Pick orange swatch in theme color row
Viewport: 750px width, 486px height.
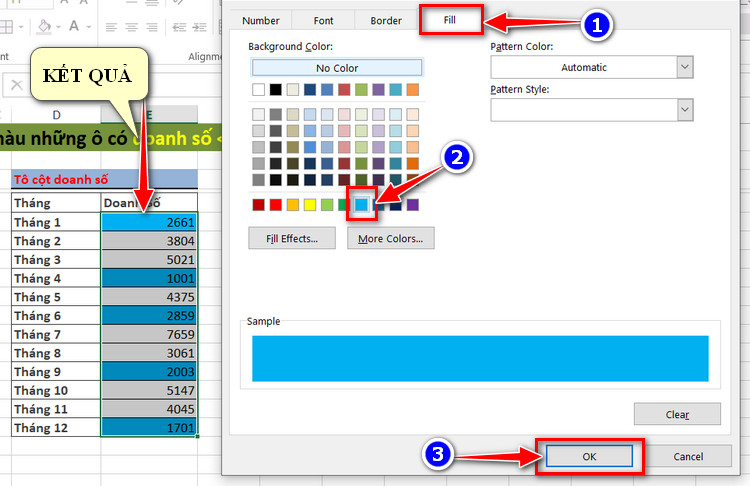pyautogui.click(x=413, y=89)
